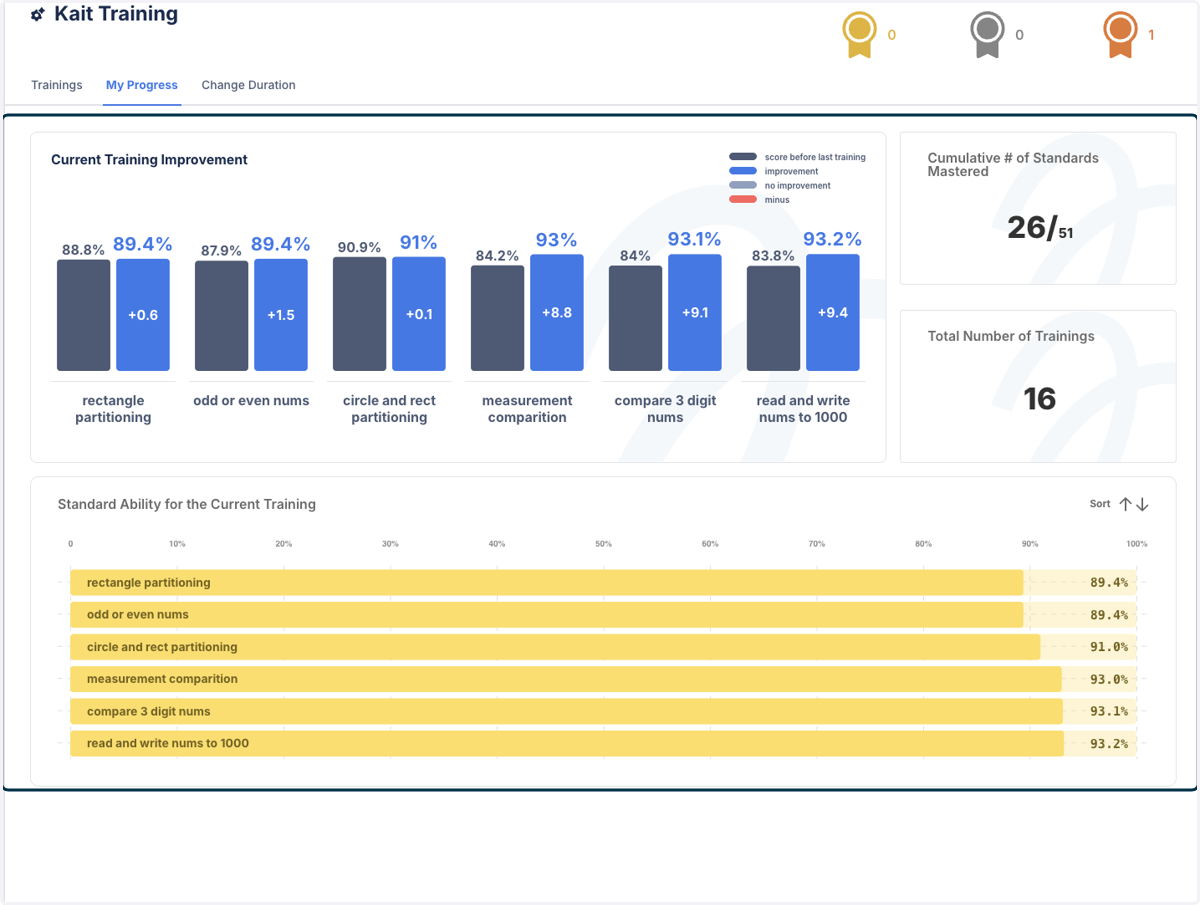Click the 93.1% value in the ability list
This screenshot has height=905, width=1200.
pos(1108,712)
